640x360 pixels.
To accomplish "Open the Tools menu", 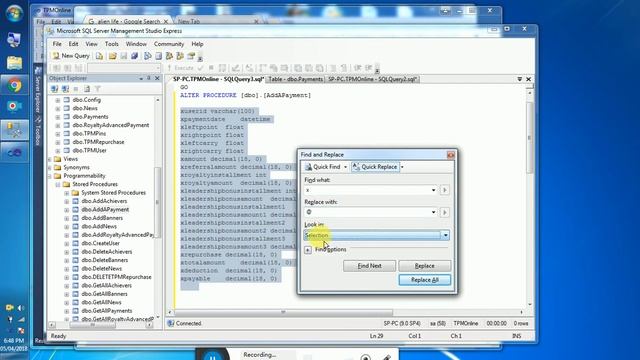I will tap(111, 44).
